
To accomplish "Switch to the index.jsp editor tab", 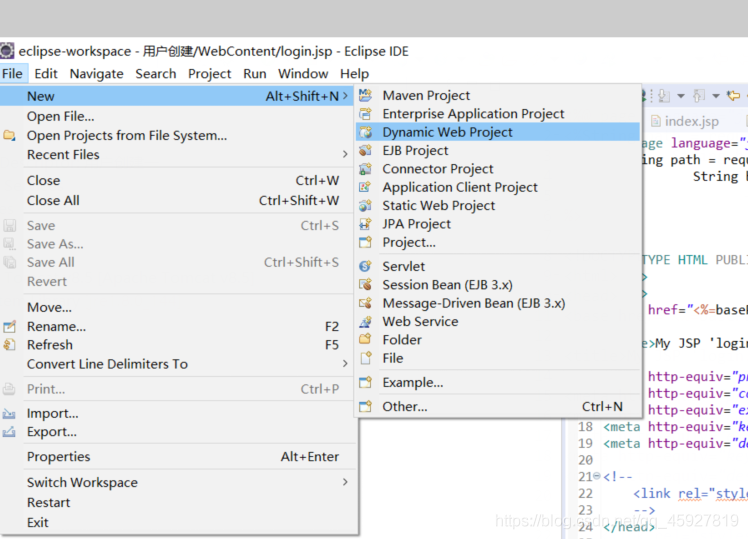I will coord(691,122).
